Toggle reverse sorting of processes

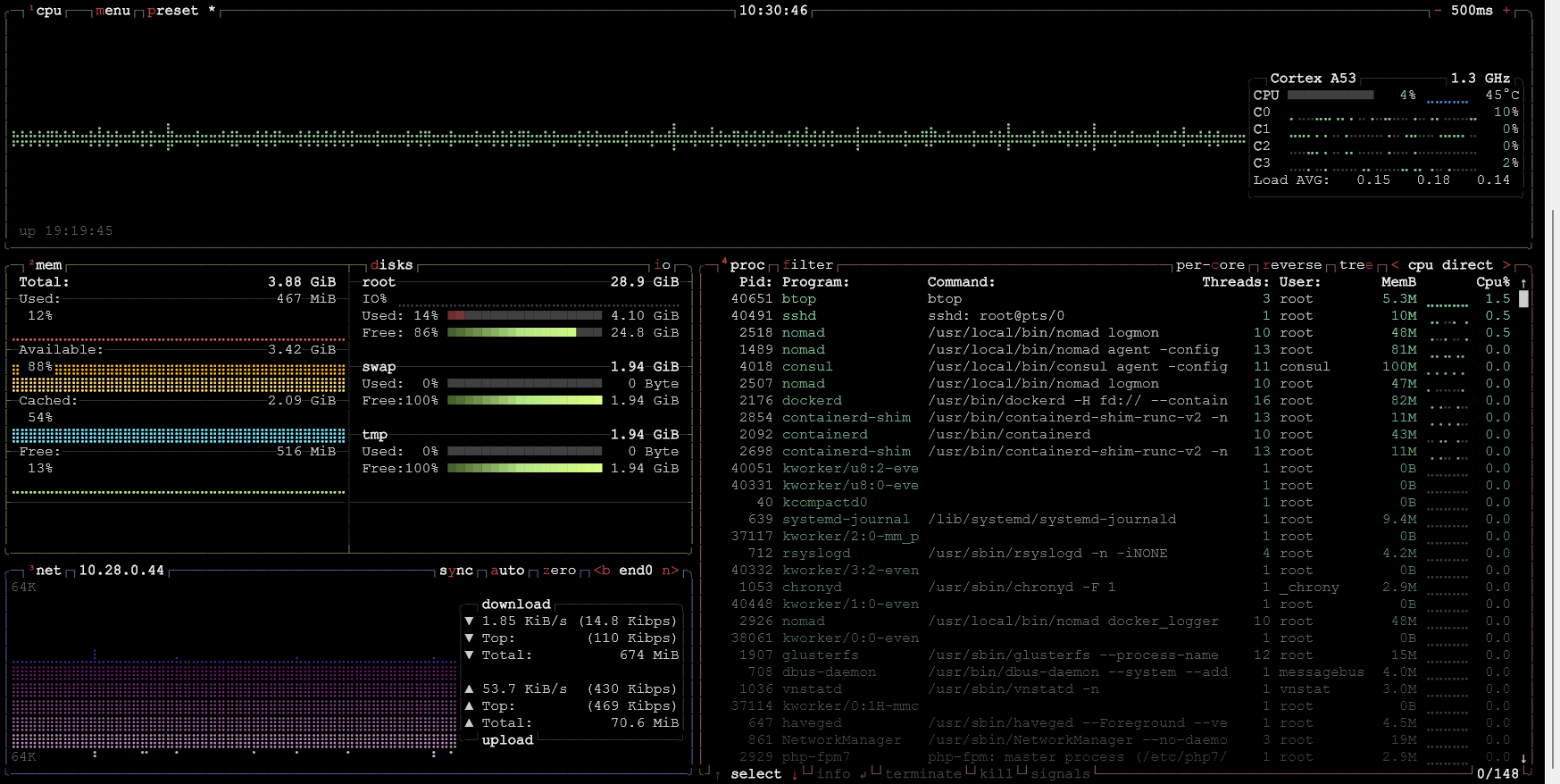(1292, 265)
